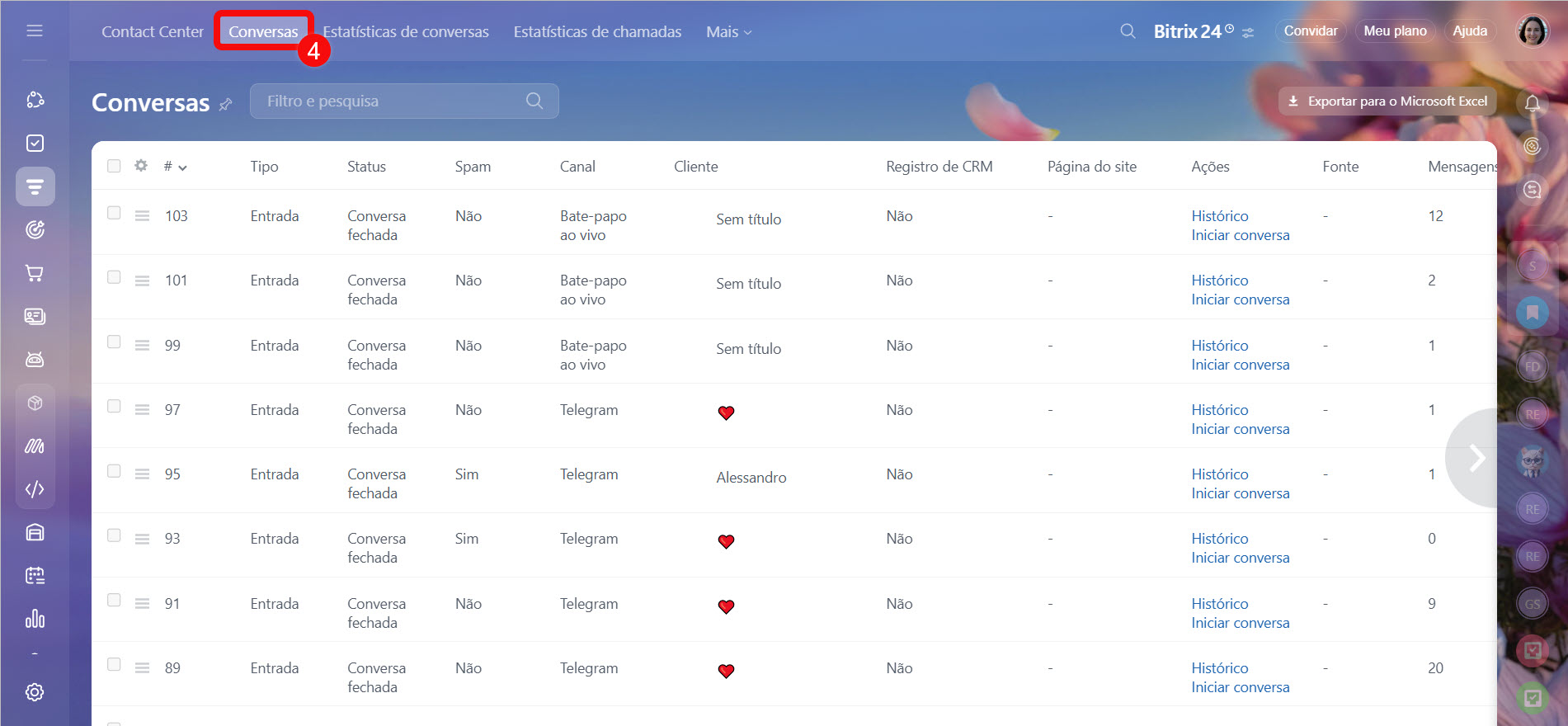The height and width of the screenshot is (726, 1568).
Task: Click the Alessandro client name
Action: point(751,477)
